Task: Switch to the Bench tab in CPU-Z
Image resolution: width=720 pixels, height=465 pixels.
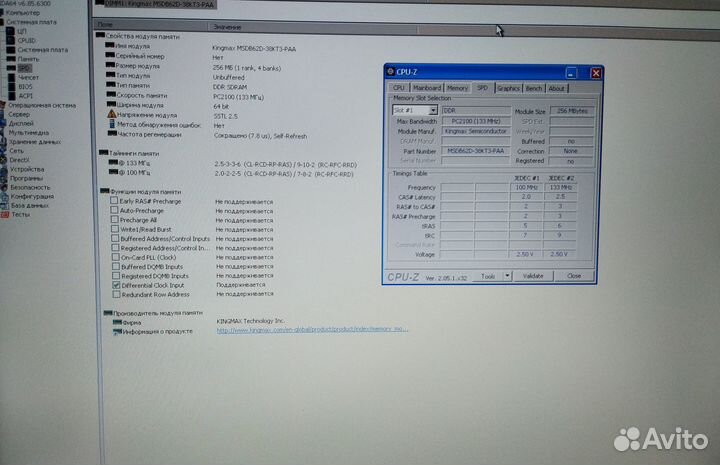Action: coord(534,88)
